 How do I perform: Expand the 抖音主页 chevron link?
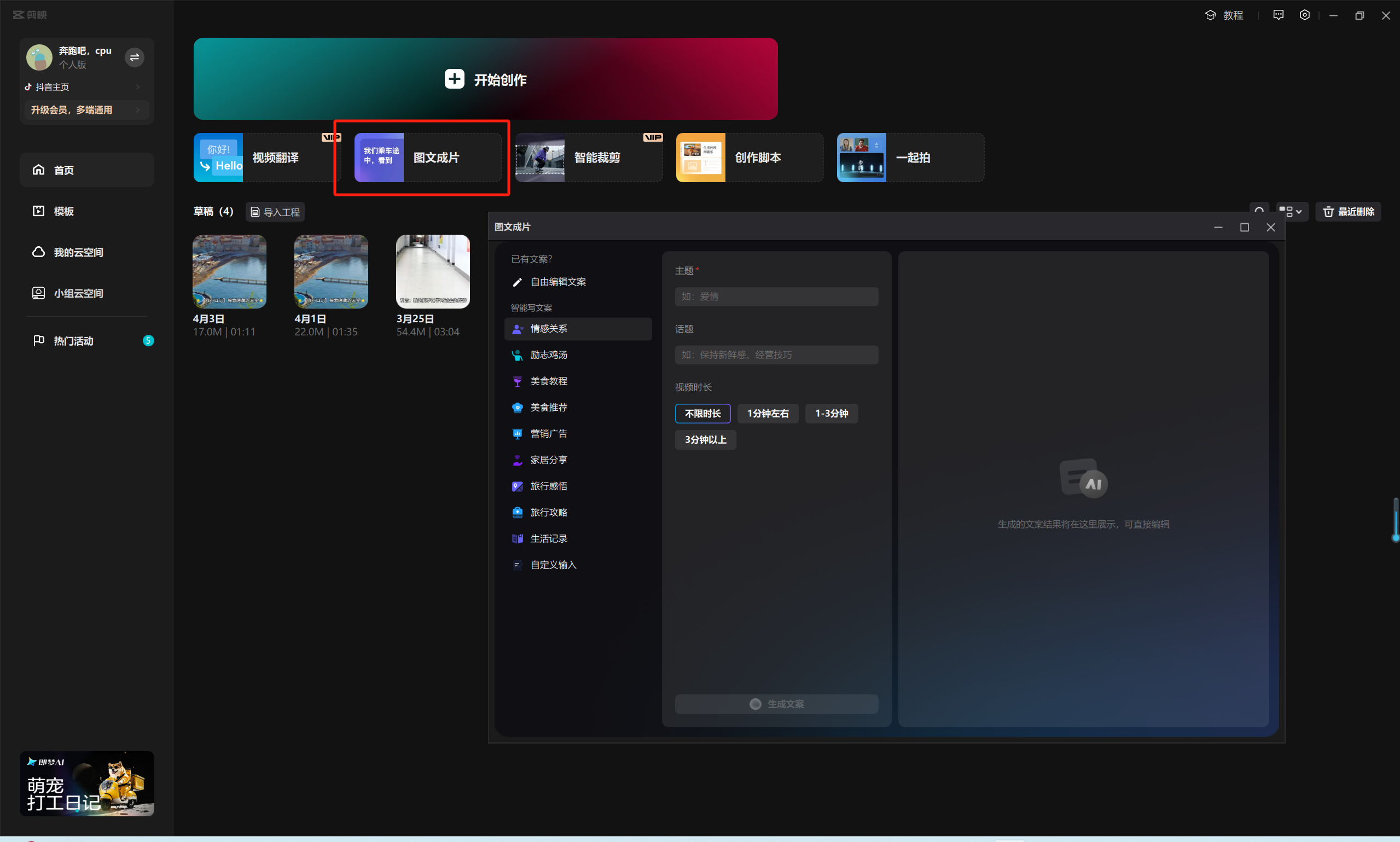click(138, 87)
